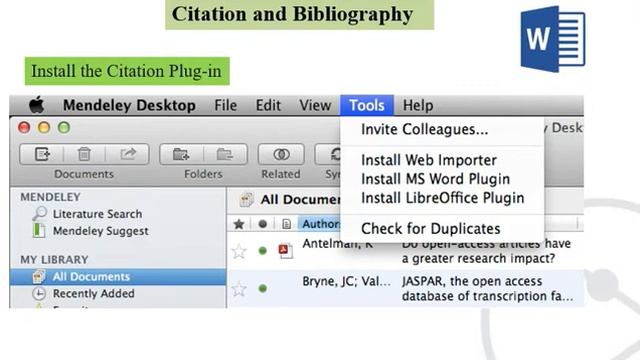Open the File menu

pos(225,105)
